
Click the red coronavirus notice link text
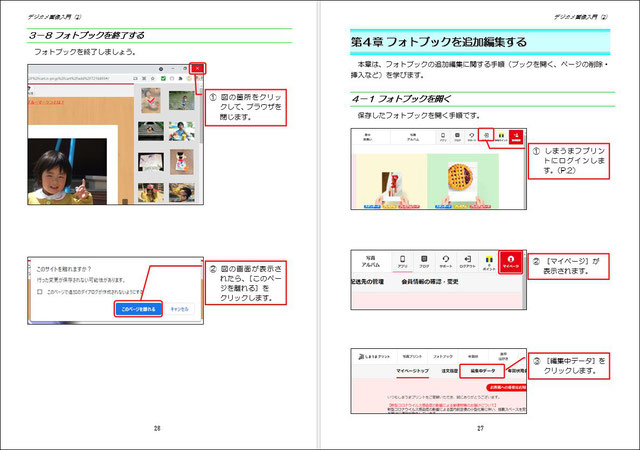click(442, 405)
